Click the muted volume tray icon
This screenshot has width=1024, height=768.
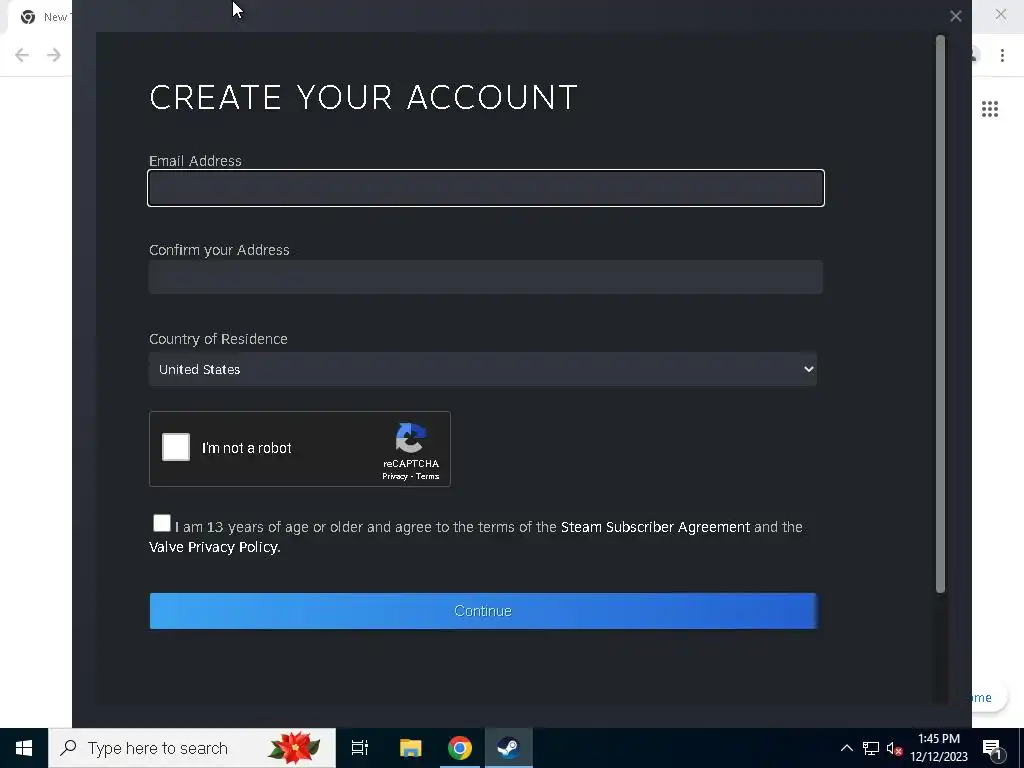point(894,748)
